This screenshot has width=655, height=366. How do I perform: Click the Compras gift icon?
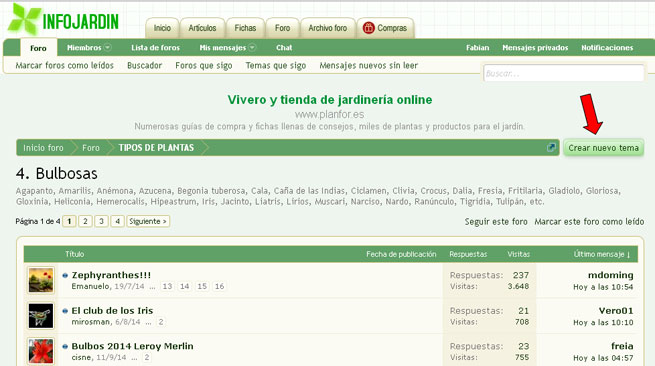[368, 28]
